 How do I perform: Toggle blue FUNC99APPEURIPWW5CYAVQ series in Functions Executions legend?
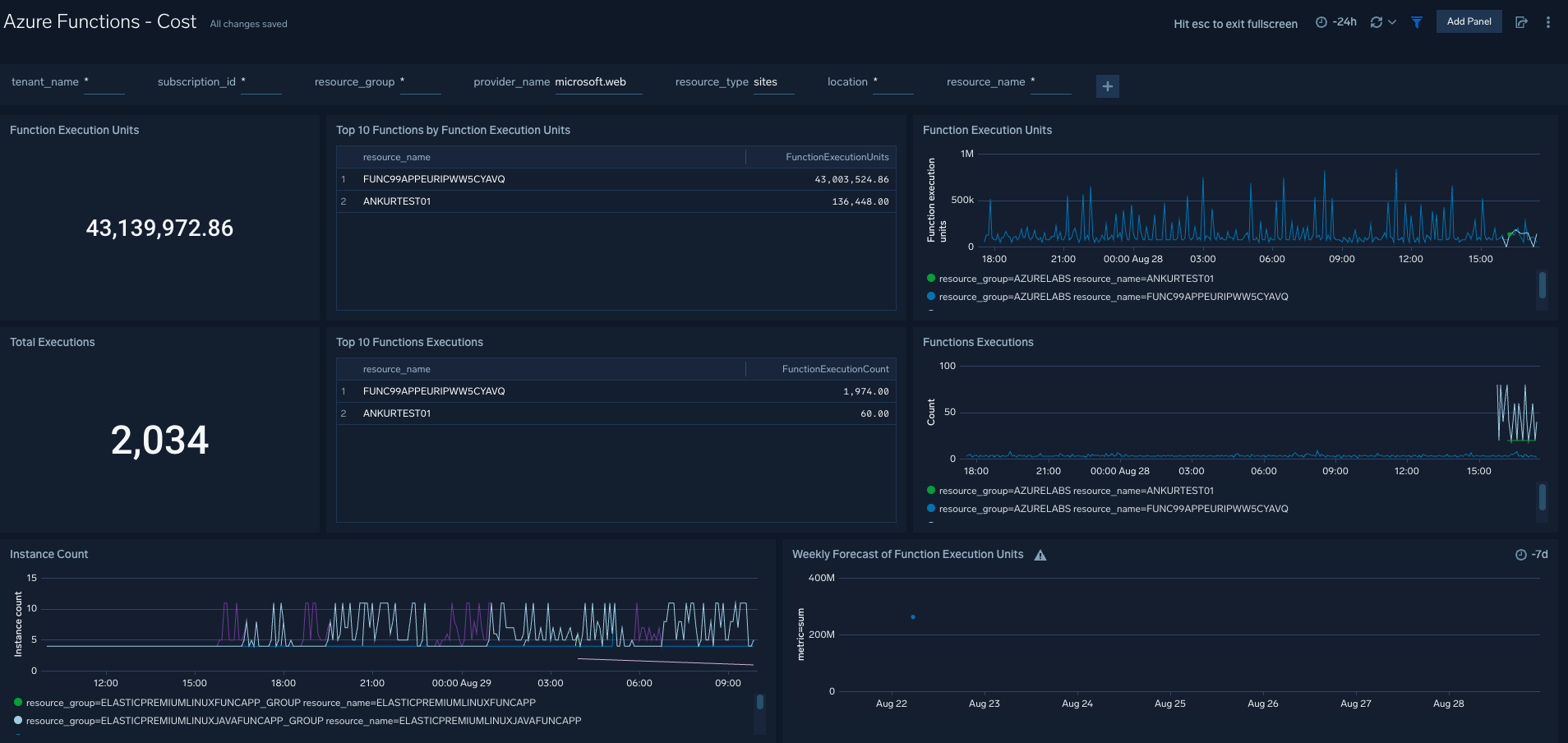(x=1107, y=509)
